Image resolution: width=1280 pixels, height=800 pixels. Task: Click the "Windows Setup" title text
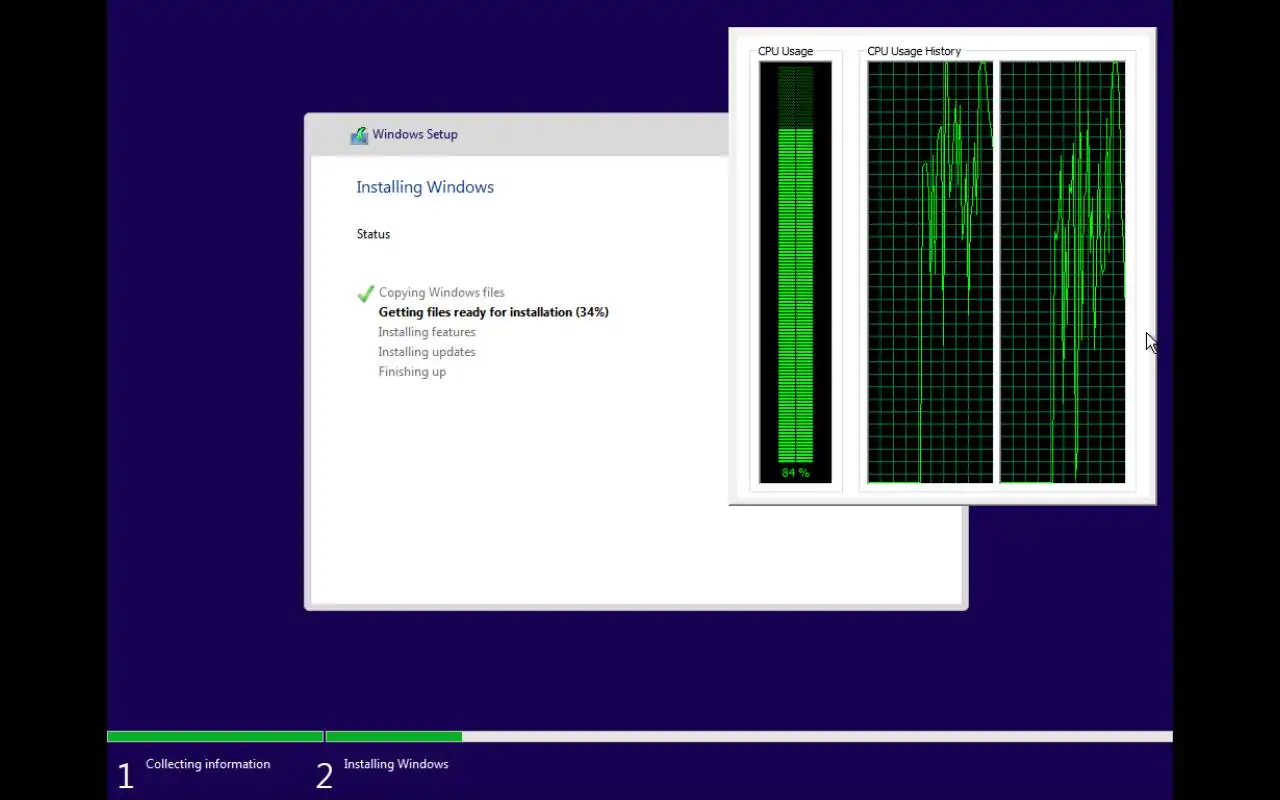(x=415, y=134)
